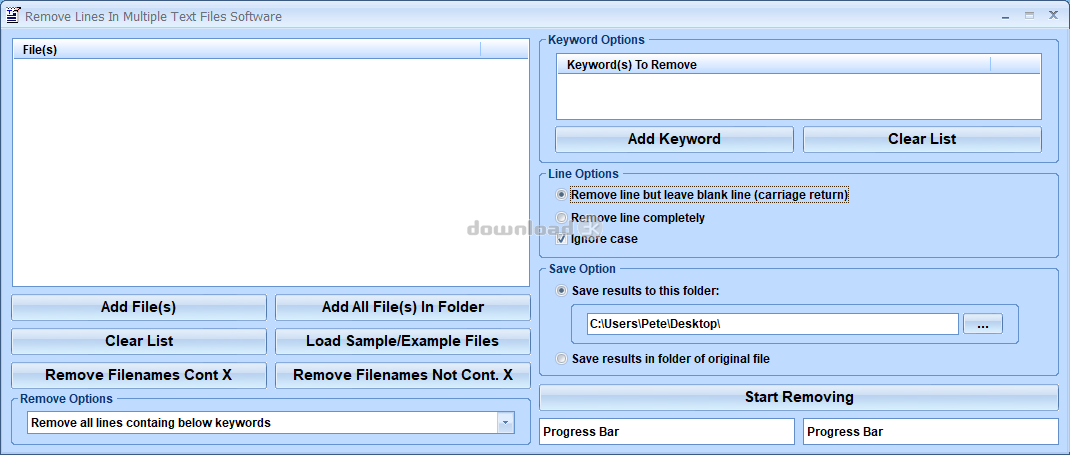Screen dimensions: 1070x455
Task: Click the save folder path field
Action: coord(772,324)
